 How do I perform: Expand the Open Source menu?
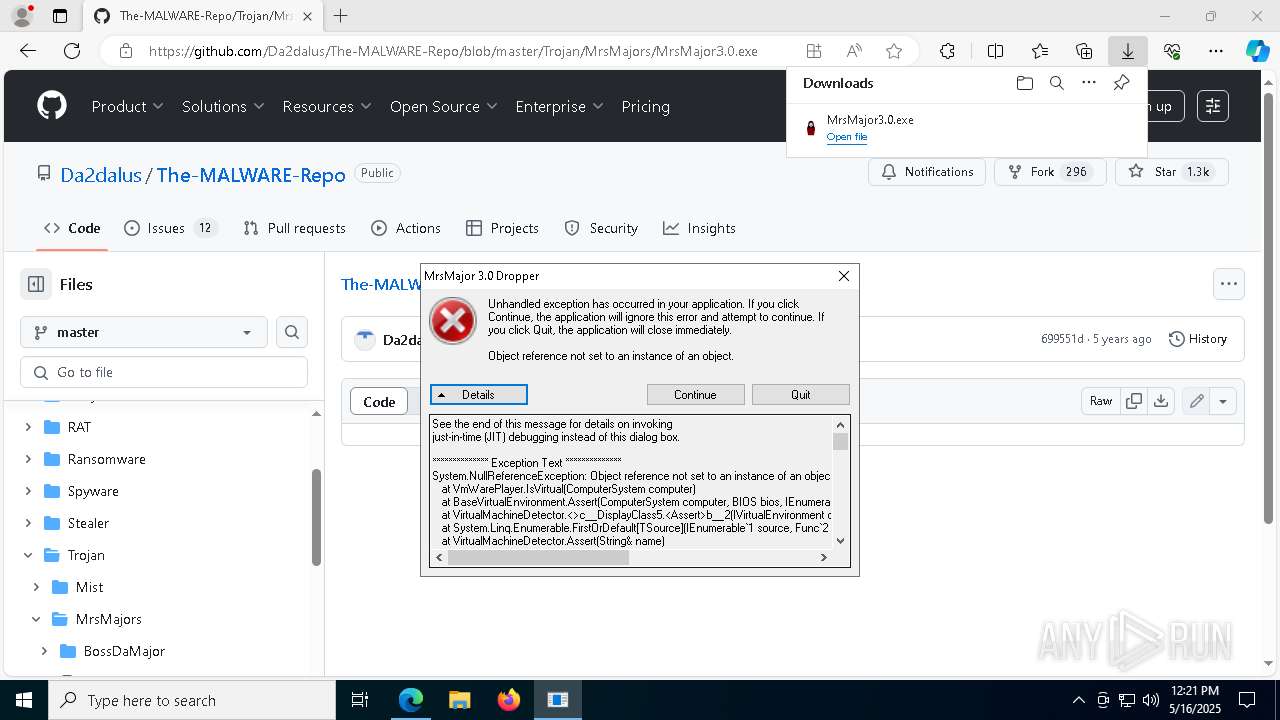tap(442, 106)
